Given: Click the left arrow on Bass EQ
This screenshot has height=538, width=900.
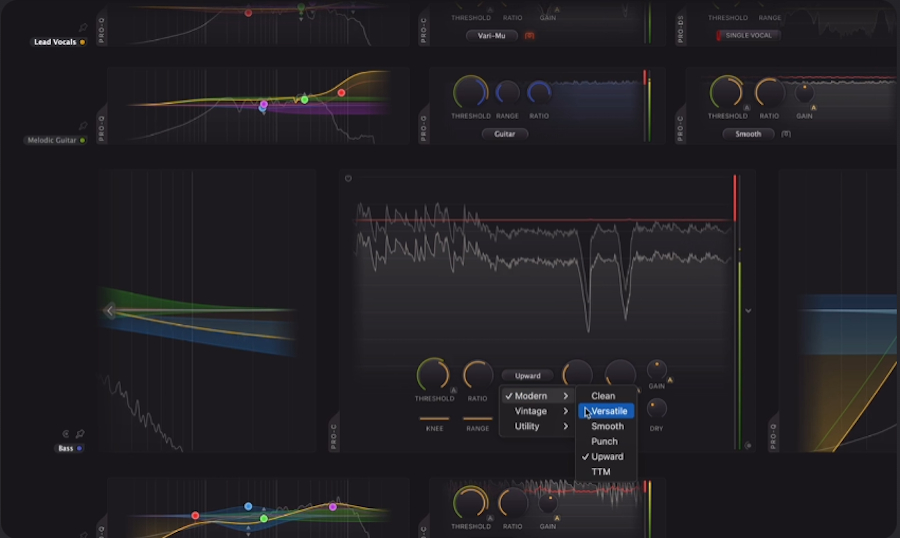Looking at the screenshot, I should (x=110, y=311).
